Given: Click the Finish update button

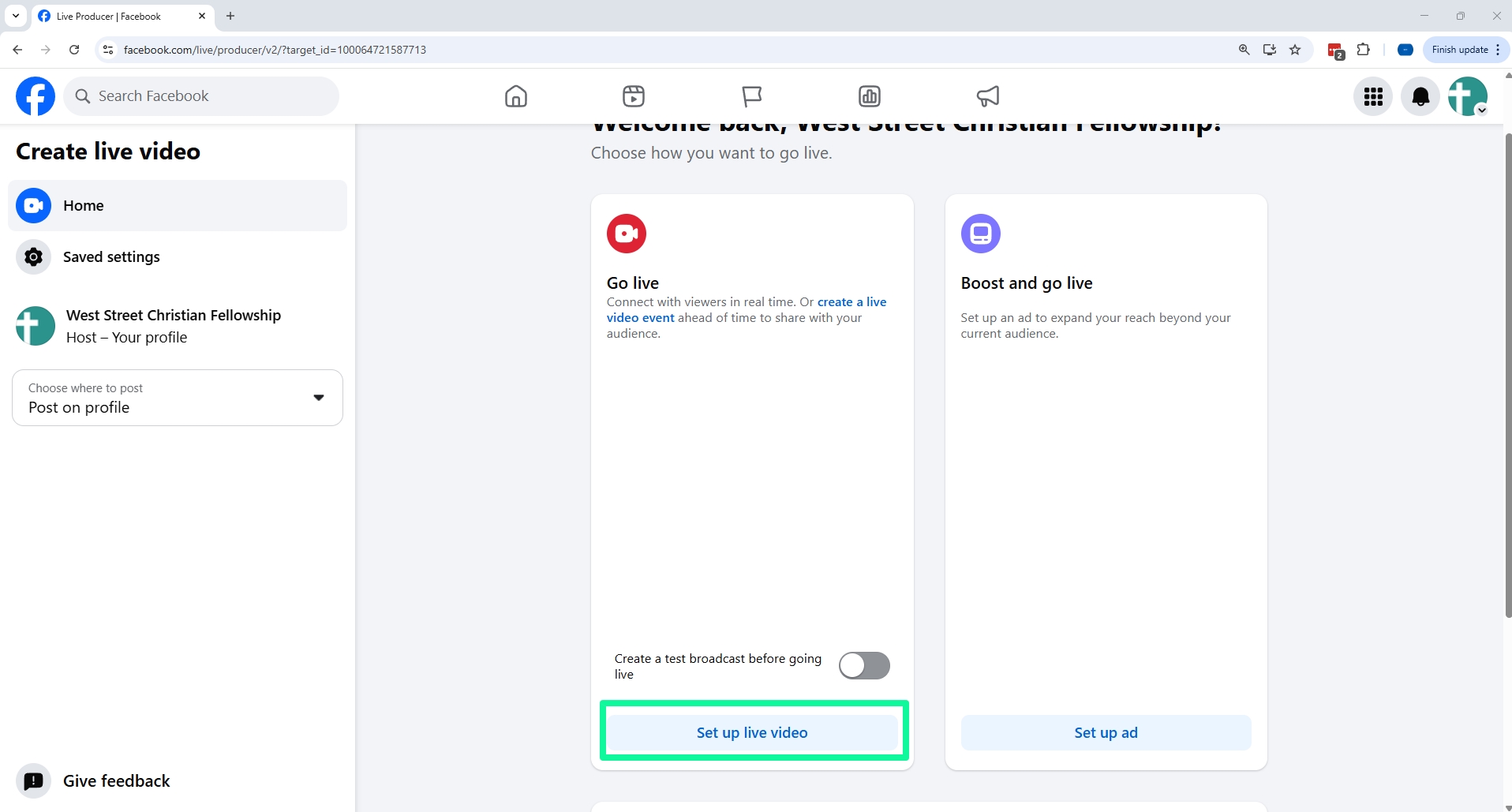Looking at the screenshot, I should (1466, 50).
